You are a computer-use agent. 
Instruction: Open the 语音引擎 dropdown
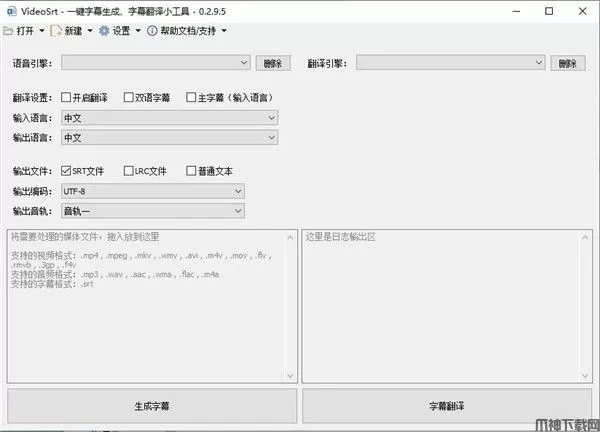coord(156,63)
